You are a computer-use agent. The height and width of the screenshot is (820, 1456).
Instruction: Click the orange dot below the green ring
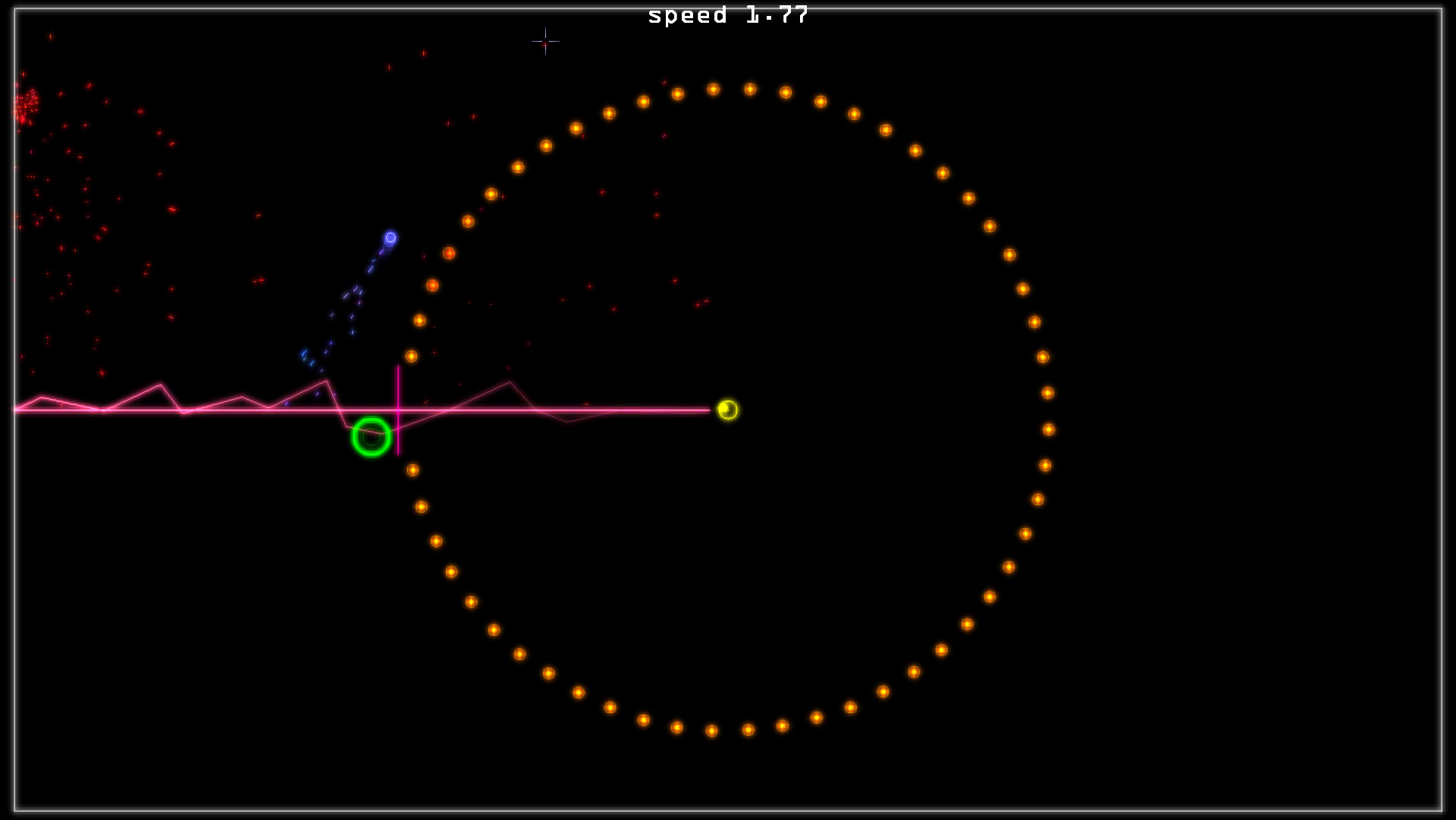click(414, 469)
